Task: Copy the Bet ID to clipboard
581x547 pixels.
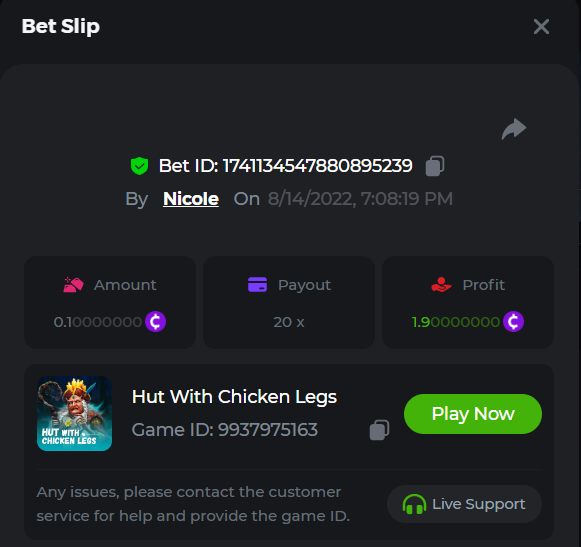Action: (x=435, y=166)
